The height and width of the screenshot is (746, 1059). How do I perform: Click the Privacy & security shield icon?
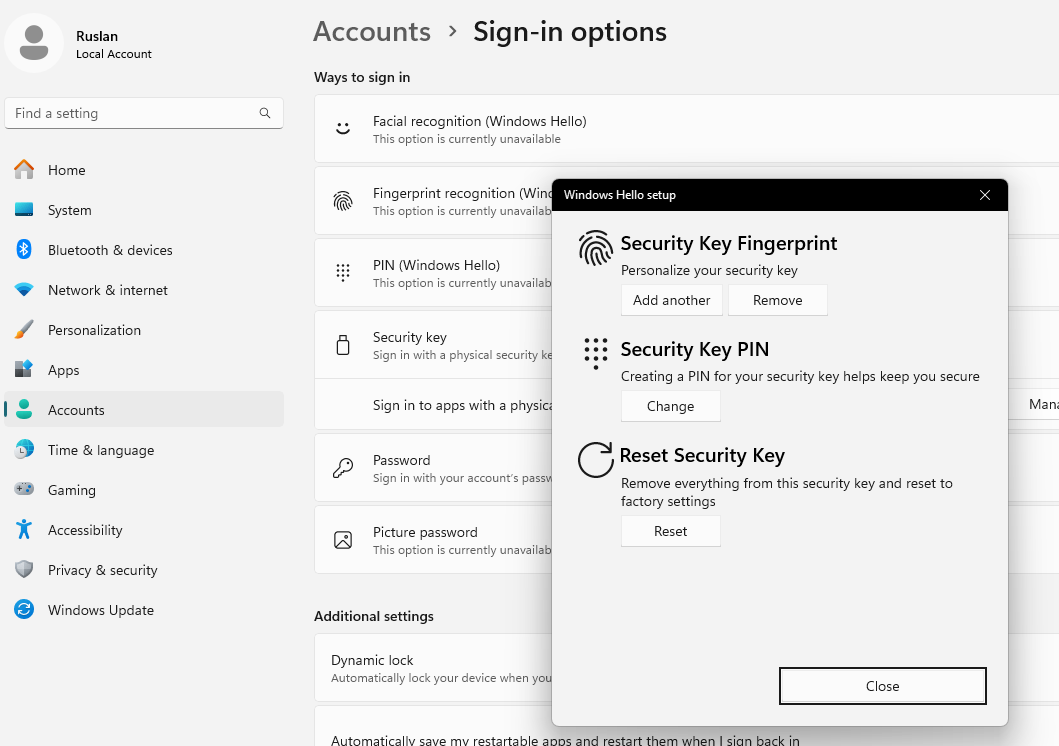pyautogui.click(x=24, y=570)
